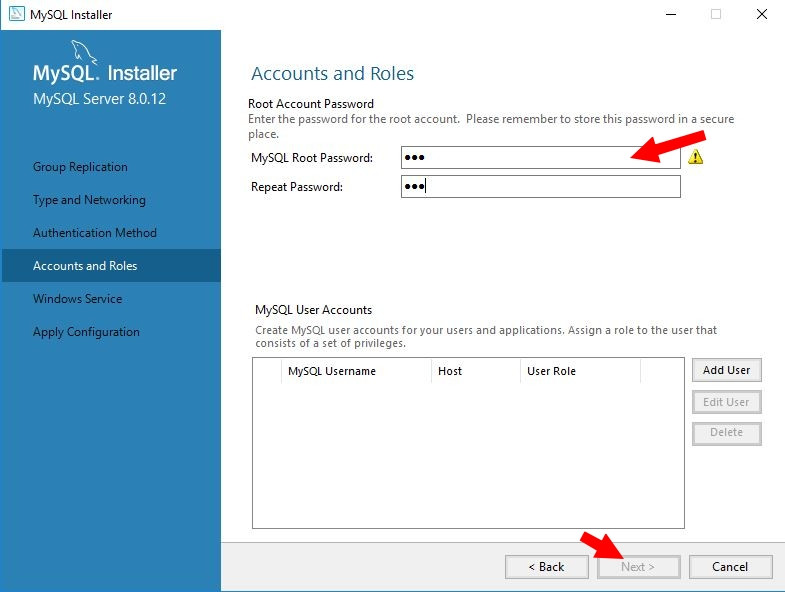Click the Delete user button

click(726, 433)
